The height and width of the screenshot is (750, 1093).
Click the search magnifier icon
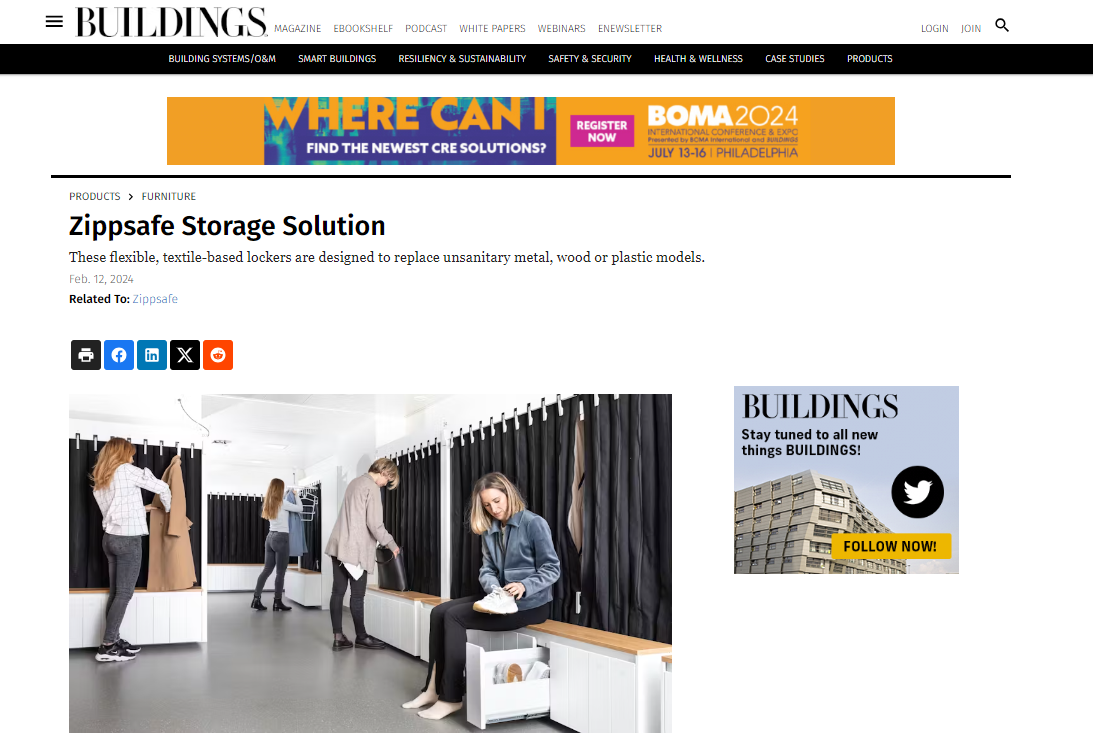(1002, 26)
